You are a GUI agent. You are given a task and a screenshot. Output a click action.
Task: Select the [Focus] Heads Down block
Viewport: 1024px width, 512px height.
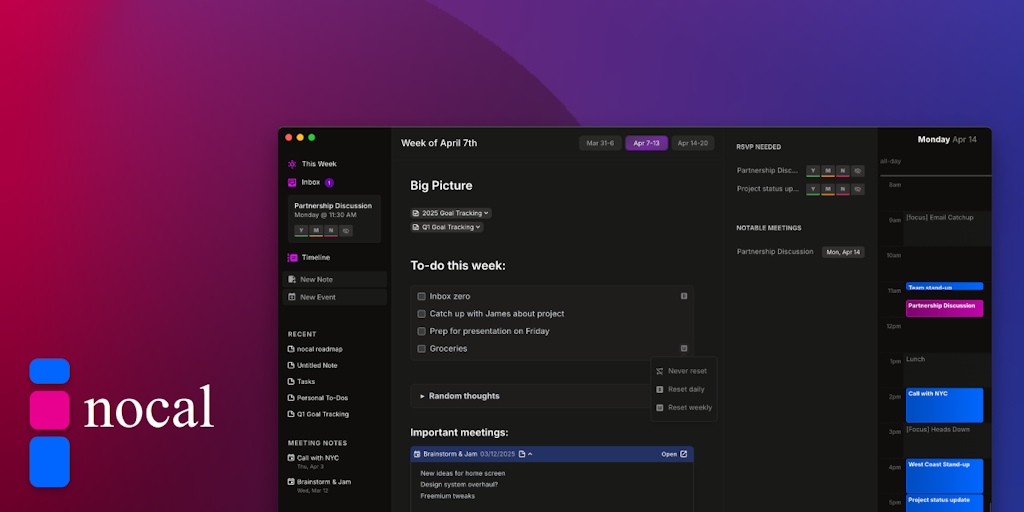[947, 440]
